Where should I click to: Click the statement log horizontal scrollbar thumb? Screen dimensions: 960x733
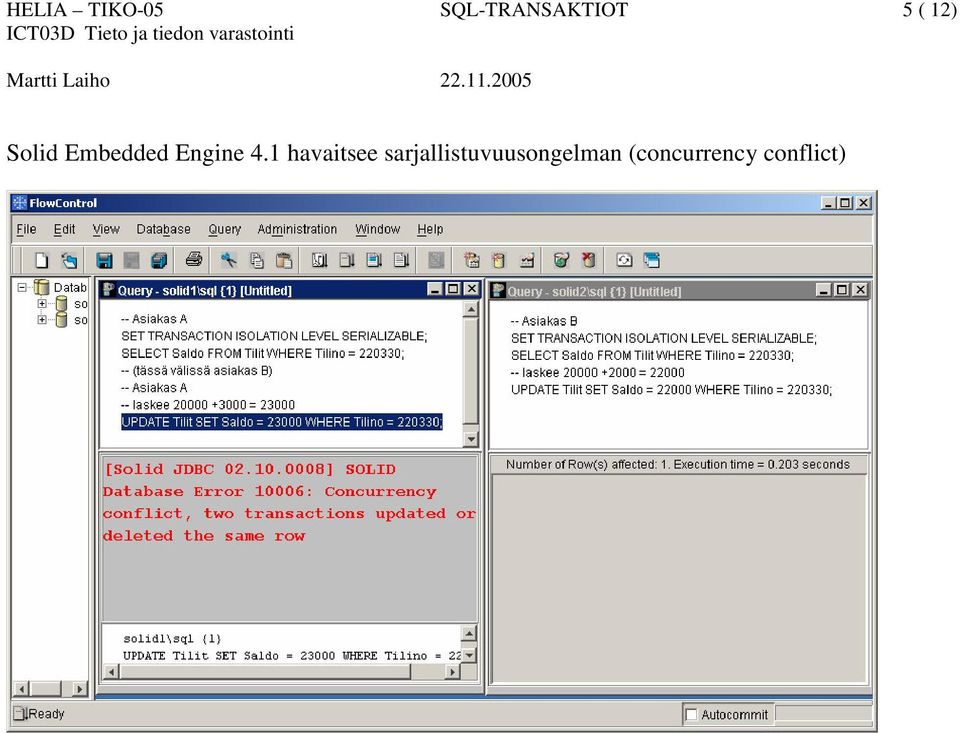[265, 672]
